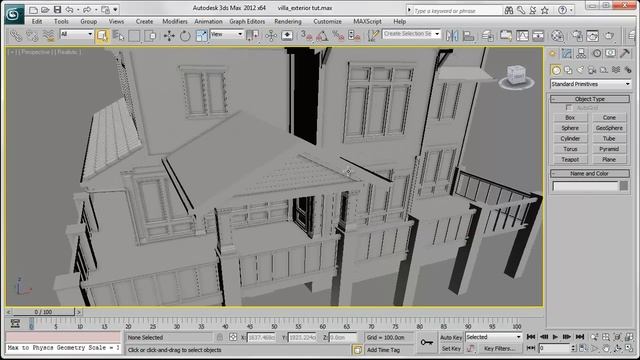Viewport: 640px width, 360px height.
Task: Activate the Select and Rotate tool
Action: pos(185,36)
